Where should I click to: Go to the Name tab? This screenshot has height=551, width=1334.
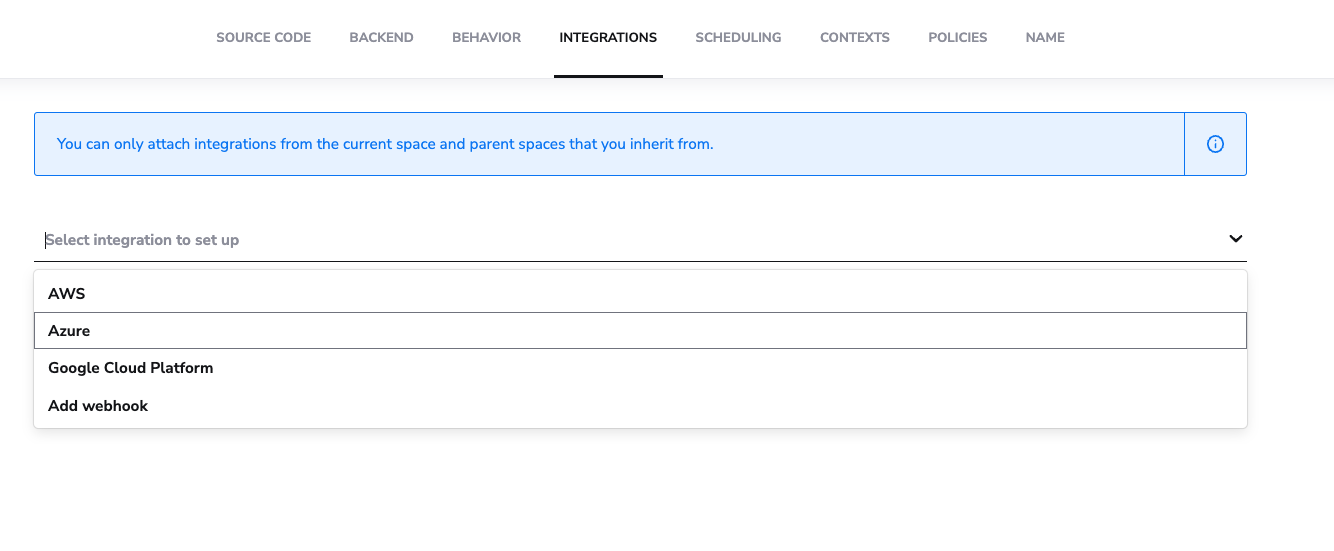click(1045, 38)
